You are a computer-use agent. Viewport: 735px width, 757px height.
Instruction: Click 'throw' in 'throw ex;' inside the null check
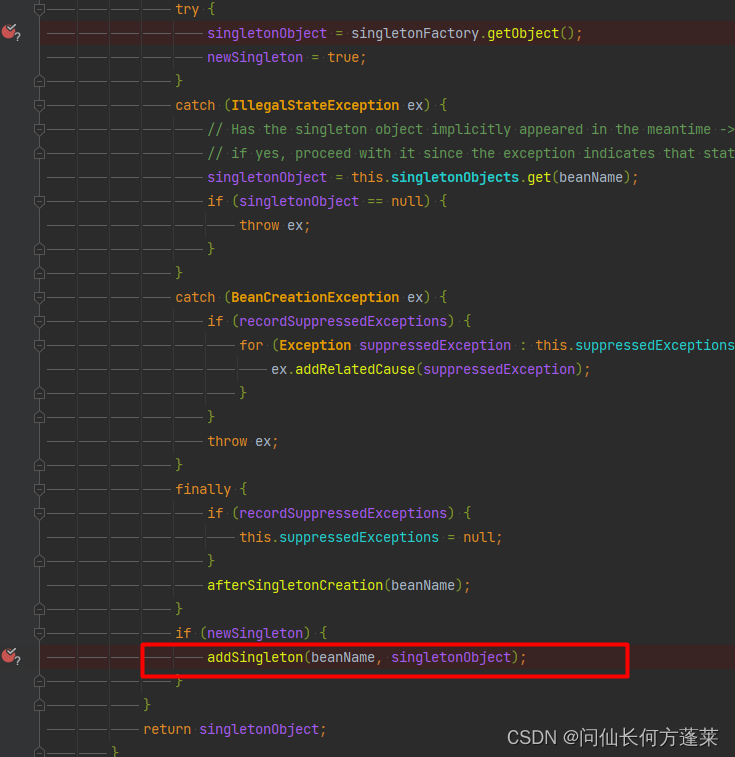click(x=259, y=225)
